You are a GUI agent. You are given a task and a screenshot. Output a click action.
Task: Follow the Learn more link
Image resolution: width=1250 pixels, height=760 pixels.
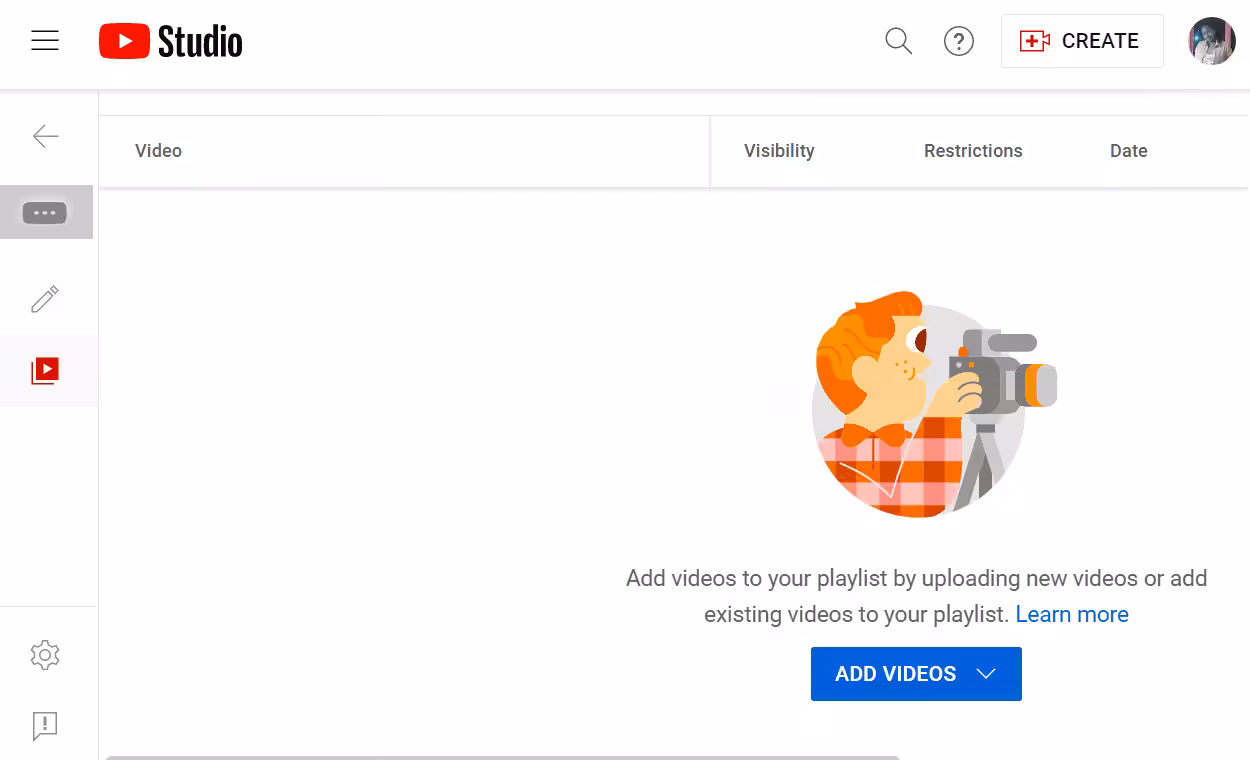click(1072, 614)
